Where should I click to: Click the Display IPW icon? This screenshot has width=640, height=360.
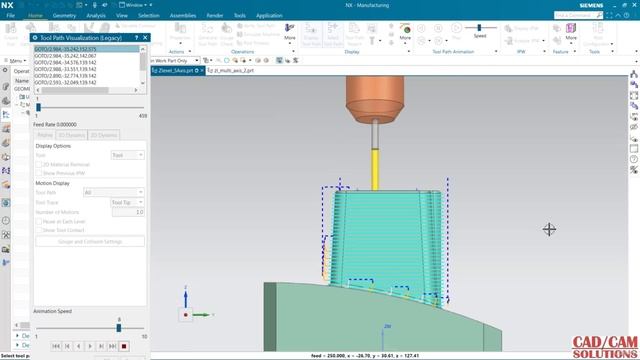point(522,28)
